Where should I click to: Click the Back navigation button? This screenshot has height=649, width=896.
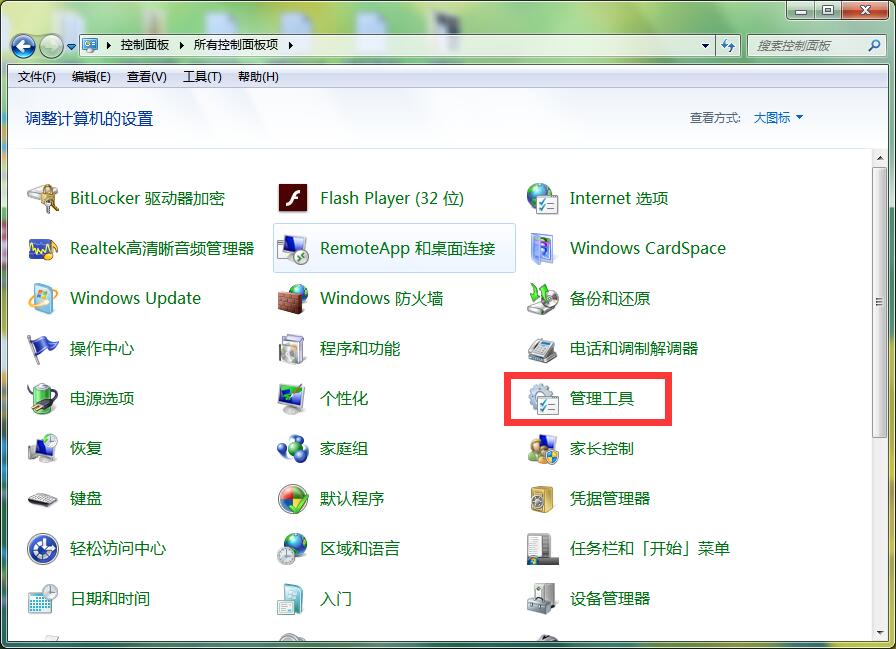pyautogui.click(x=24, y=45)
